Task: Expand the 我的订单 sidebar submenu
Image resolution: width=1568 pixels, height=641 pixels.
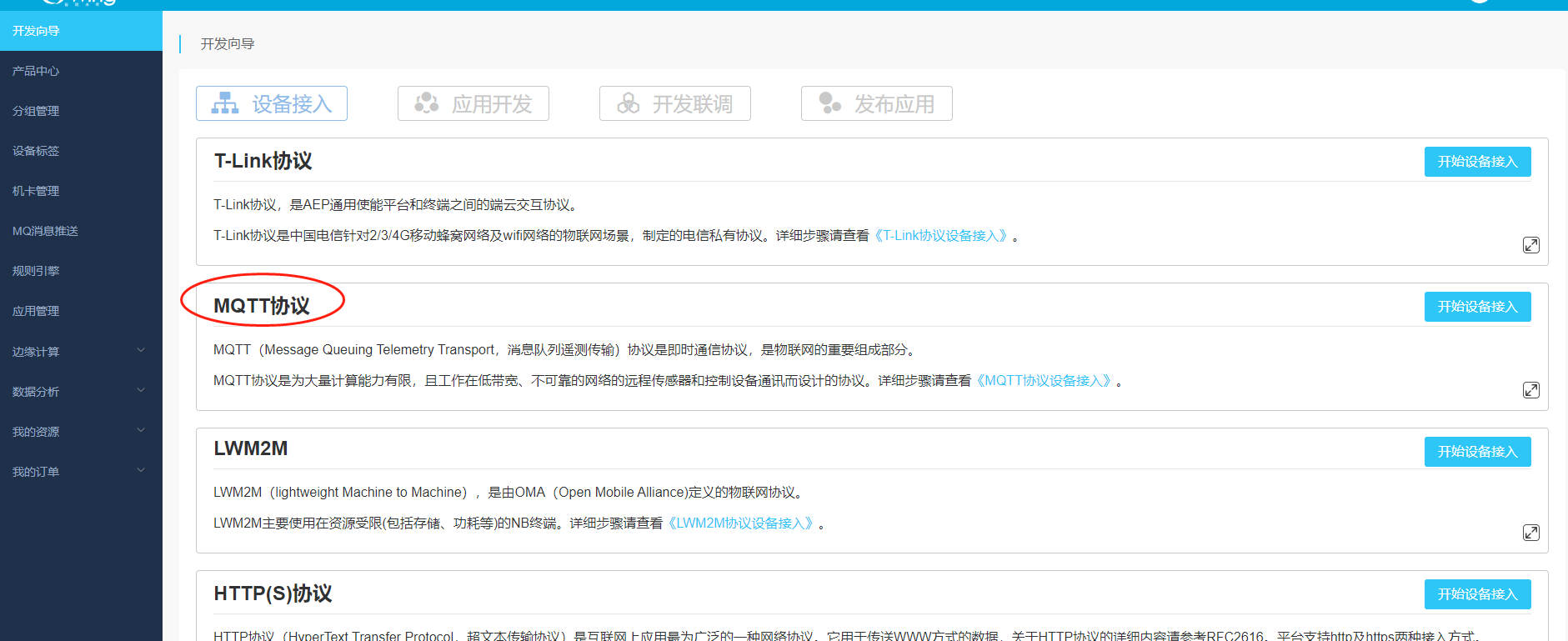Action: pos(141,471)
